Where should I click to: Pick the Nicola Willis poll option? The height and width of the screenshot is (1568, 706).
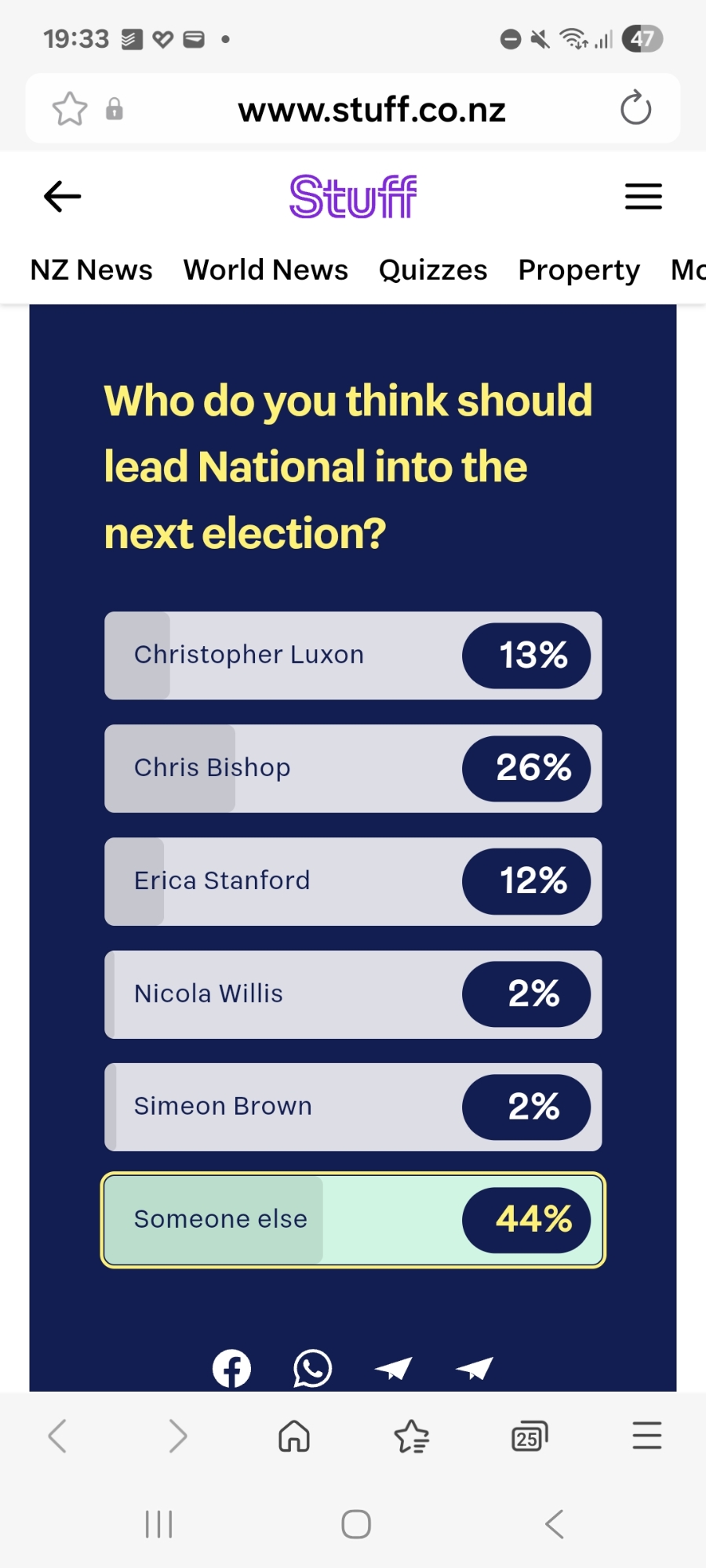coord(353,994)
